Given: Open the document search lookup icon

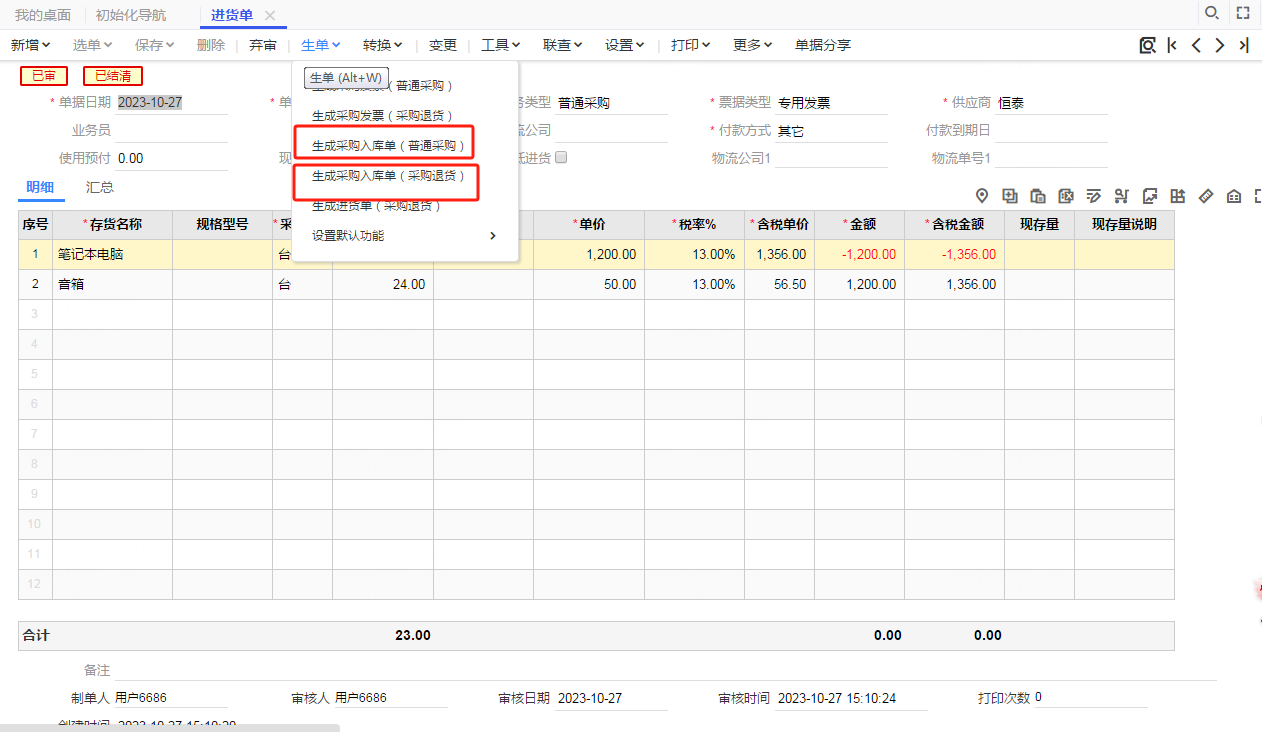Looking at the screenshot, I should [1148, 45].
